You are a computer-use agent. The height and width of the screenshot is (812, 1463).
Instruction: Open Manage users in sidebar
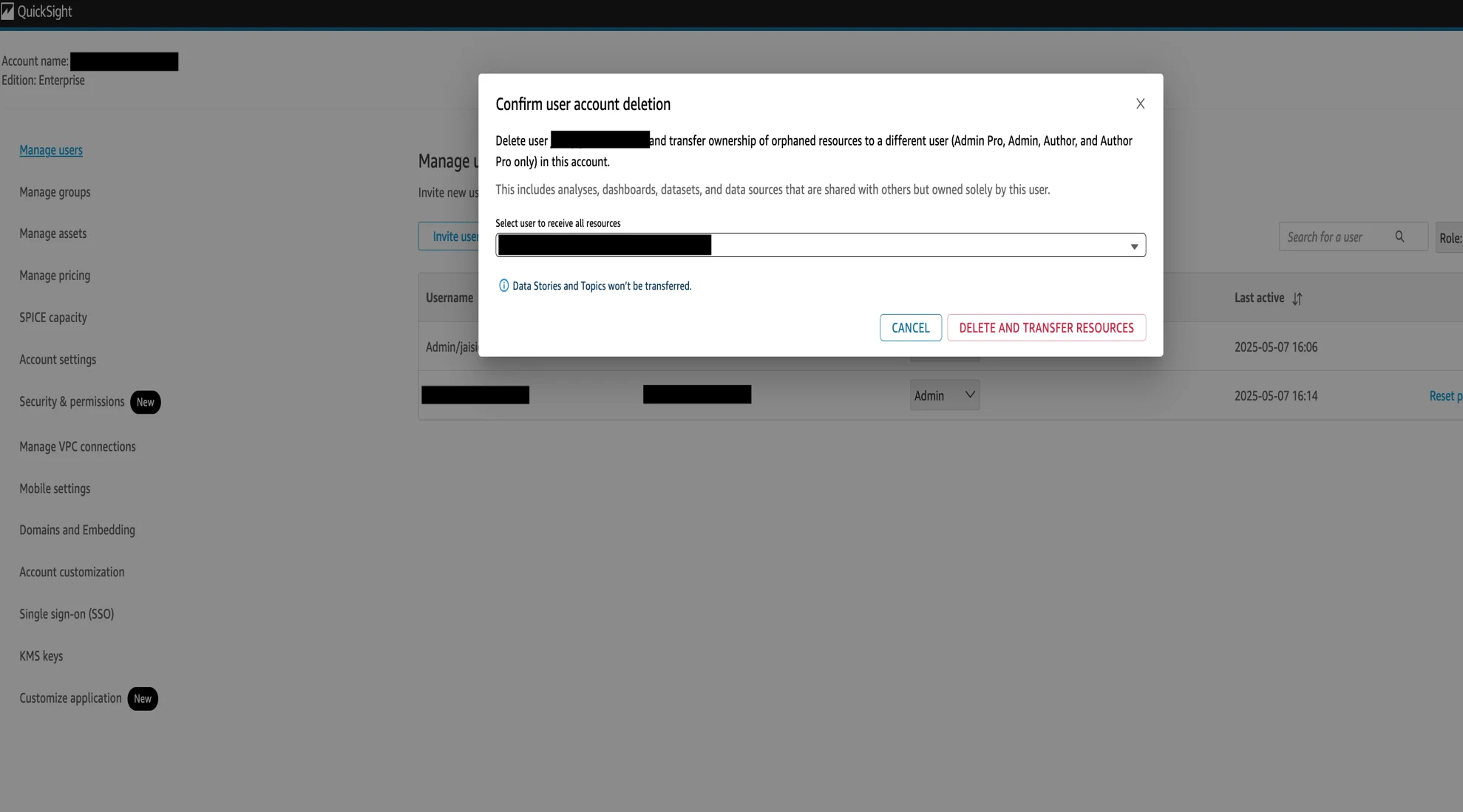point(51,150)
